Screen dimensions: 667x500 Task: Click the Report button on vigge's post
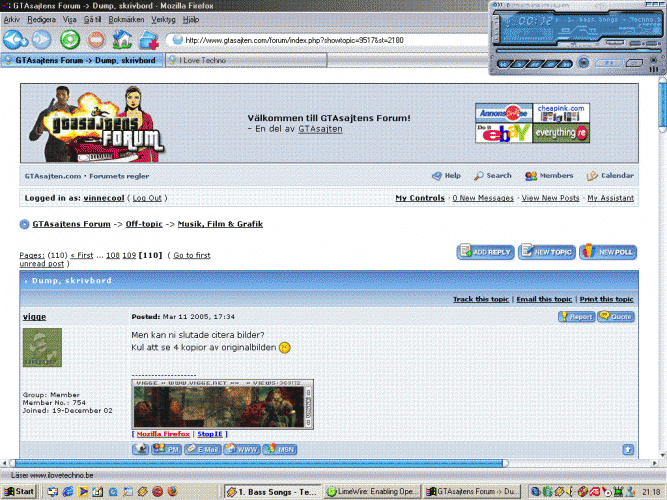coord(576,317)
